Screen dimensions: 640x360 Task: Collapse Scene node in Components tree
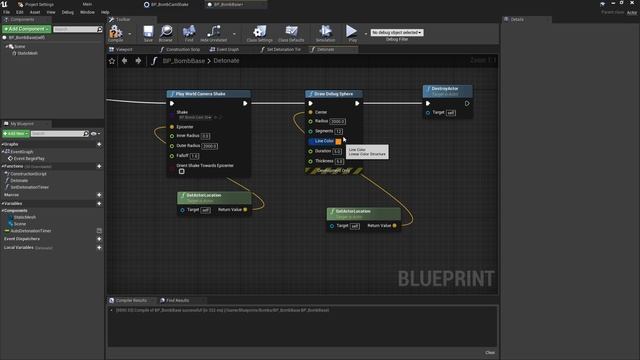pos(7,47)
